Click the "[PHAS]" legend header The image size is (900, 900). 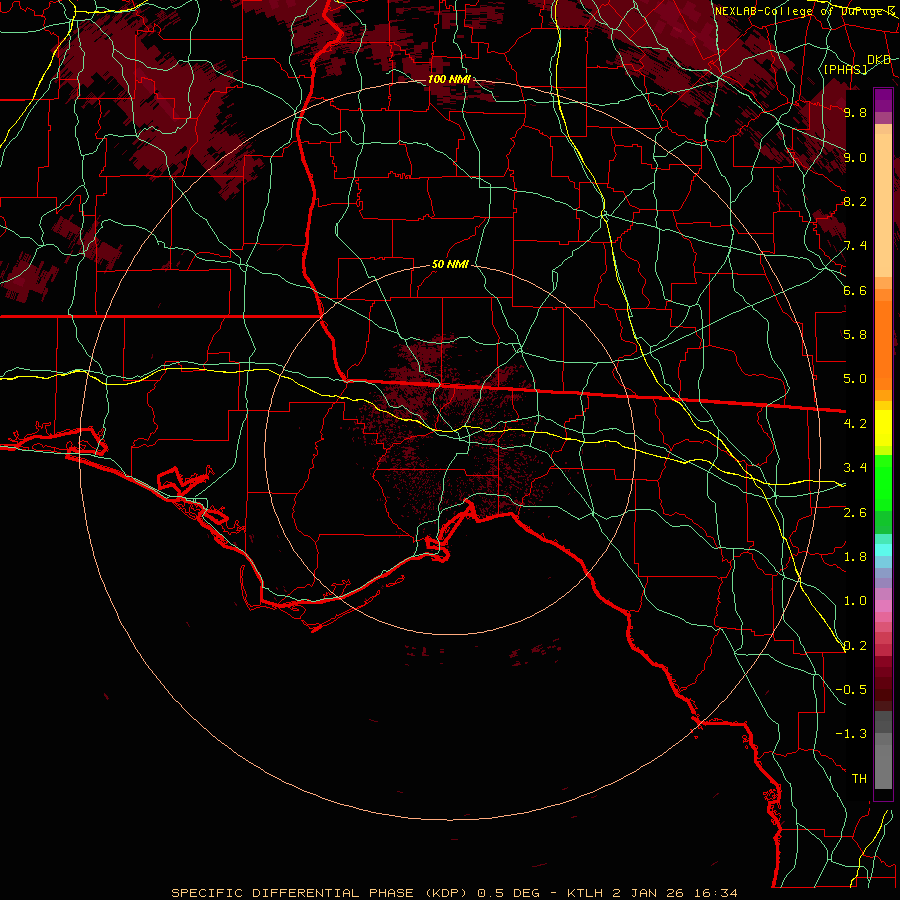pos(845,69)
